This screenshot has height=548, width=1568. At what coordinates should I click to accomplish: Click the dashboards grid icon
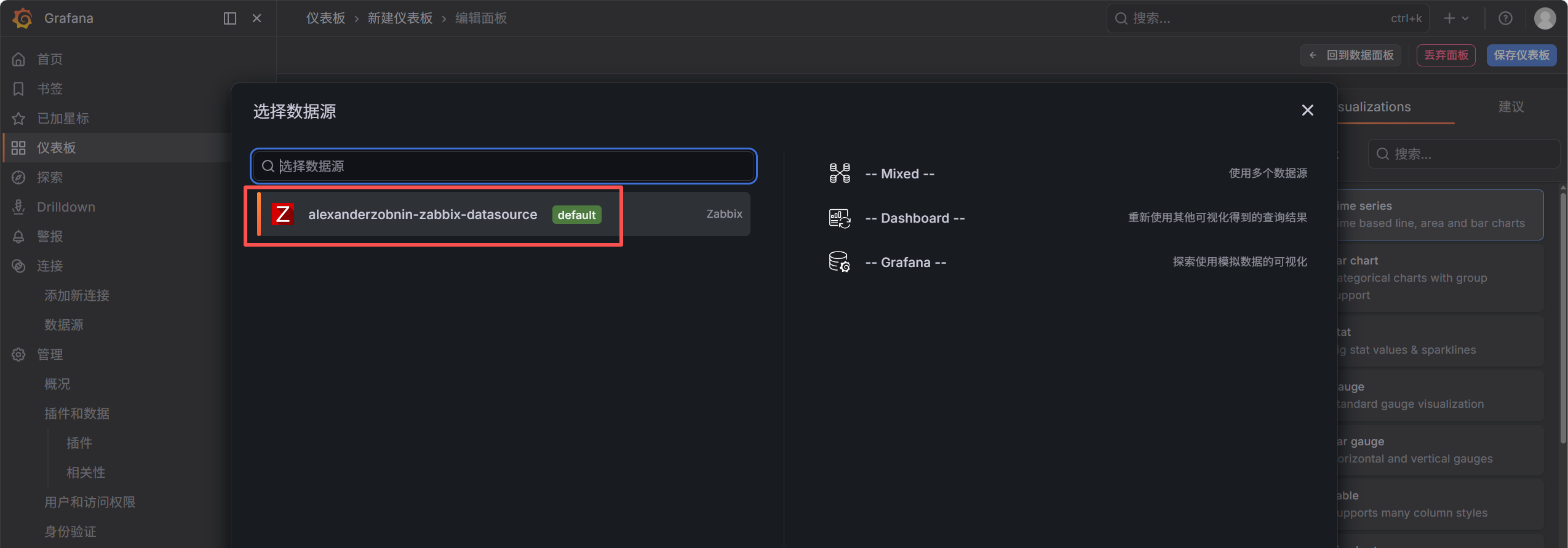18,148
